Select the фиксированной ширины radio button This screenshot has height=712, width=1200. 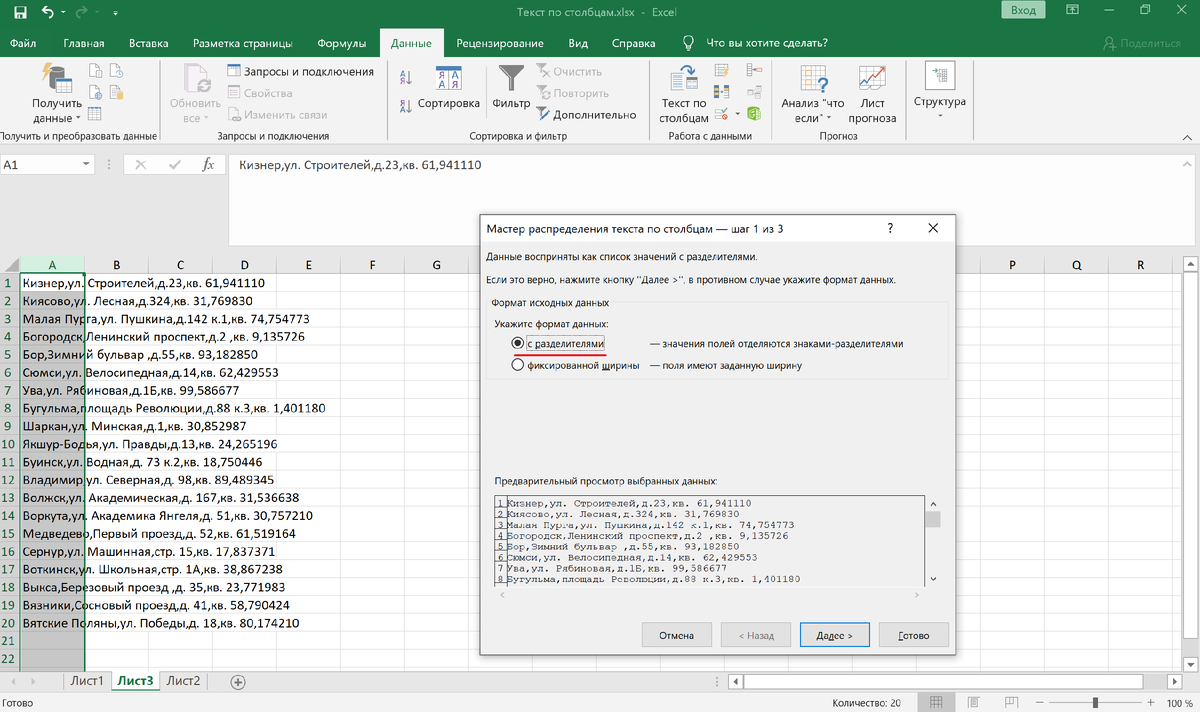pos(517,365)
